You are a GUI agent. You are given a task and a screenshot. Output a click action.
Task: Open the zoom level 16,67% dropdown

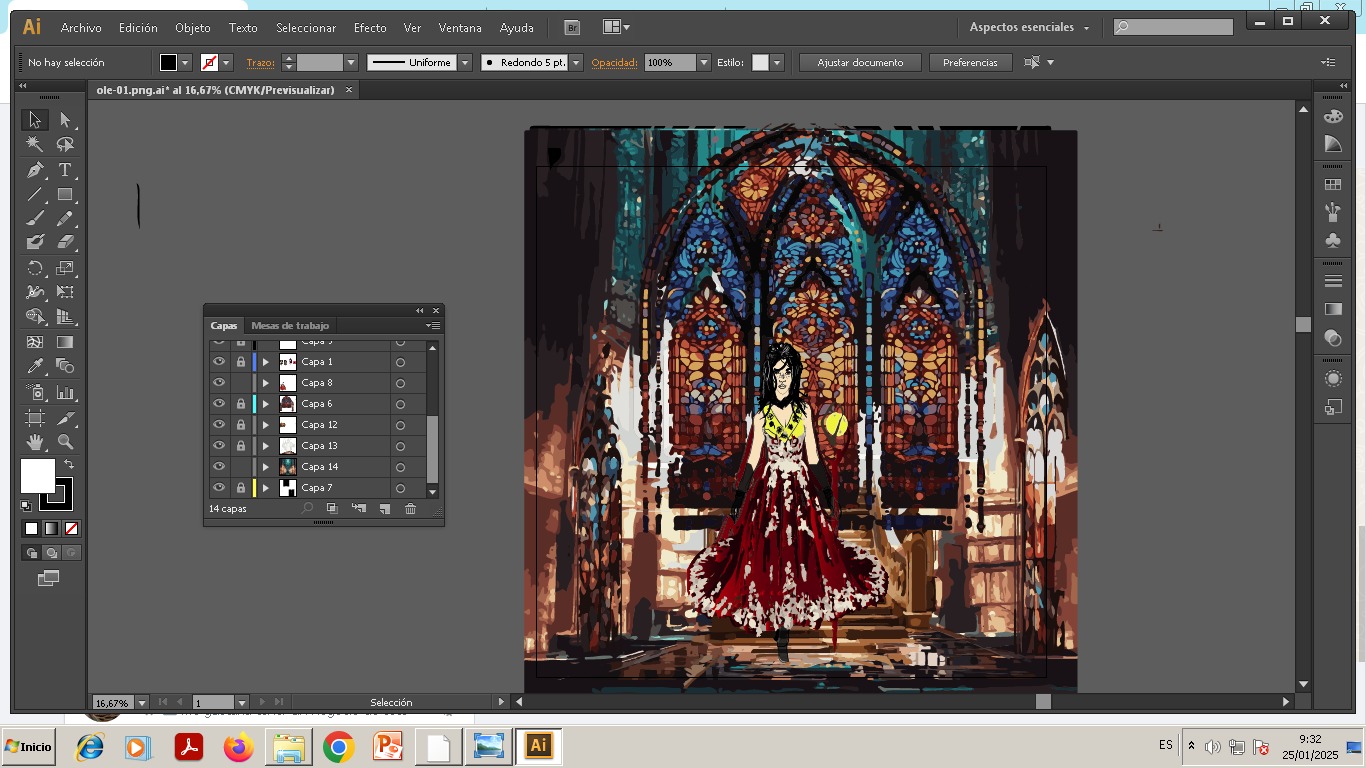(x=142, y=702)
